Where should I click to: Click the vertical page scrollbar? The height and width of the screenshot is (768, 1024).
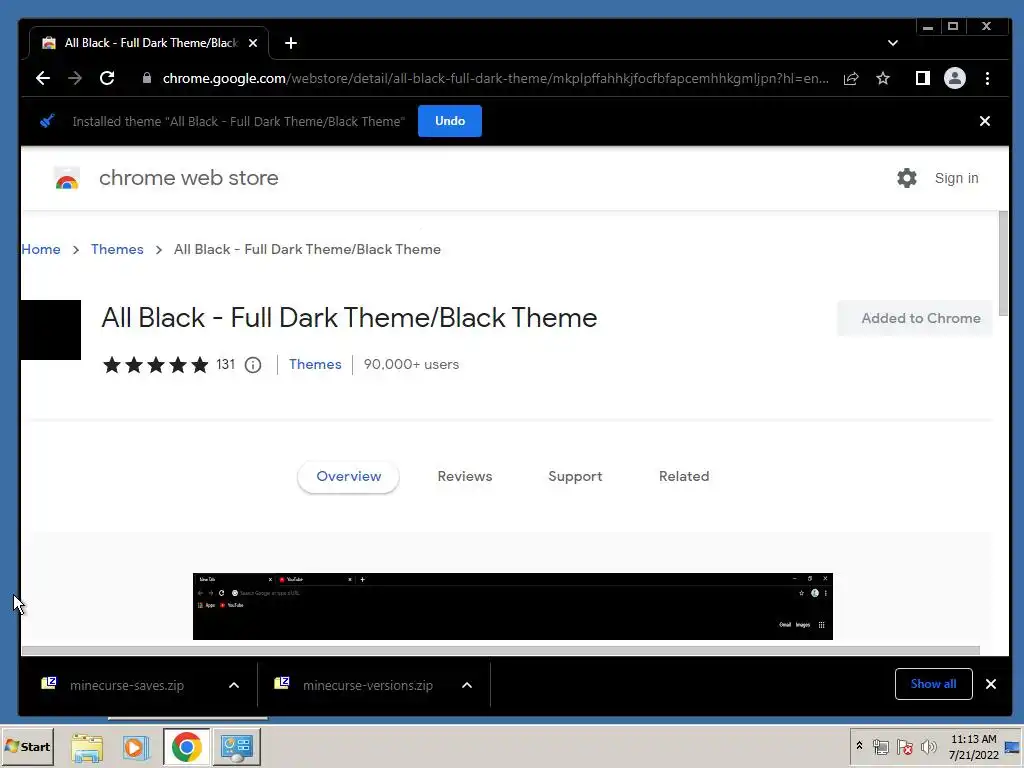(x=1003, y=264)
